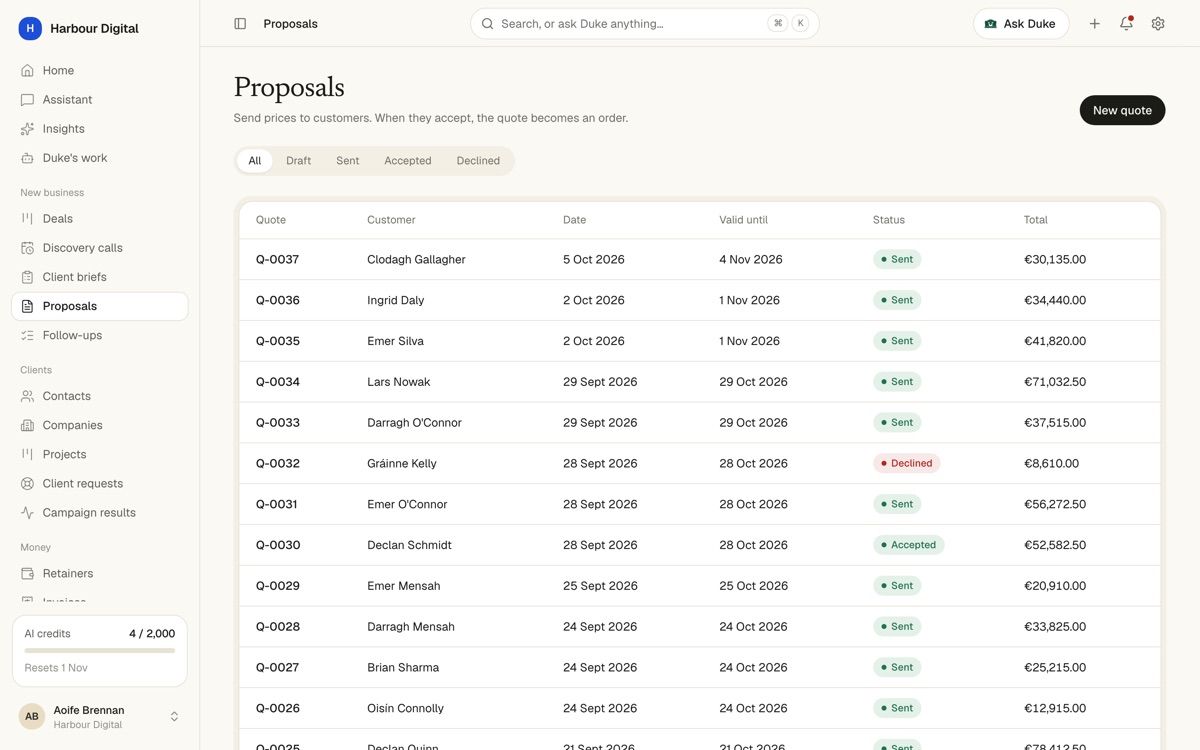Click the Customer column header
The width and height of the screenshot is (1200, 750).
(x=391, y=220)
